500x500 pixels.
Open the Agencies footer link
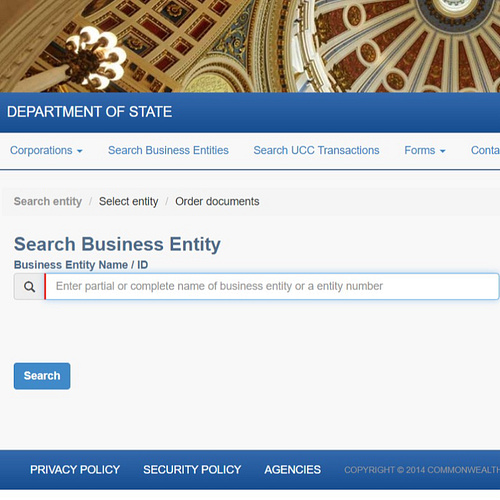pos(293,470)
